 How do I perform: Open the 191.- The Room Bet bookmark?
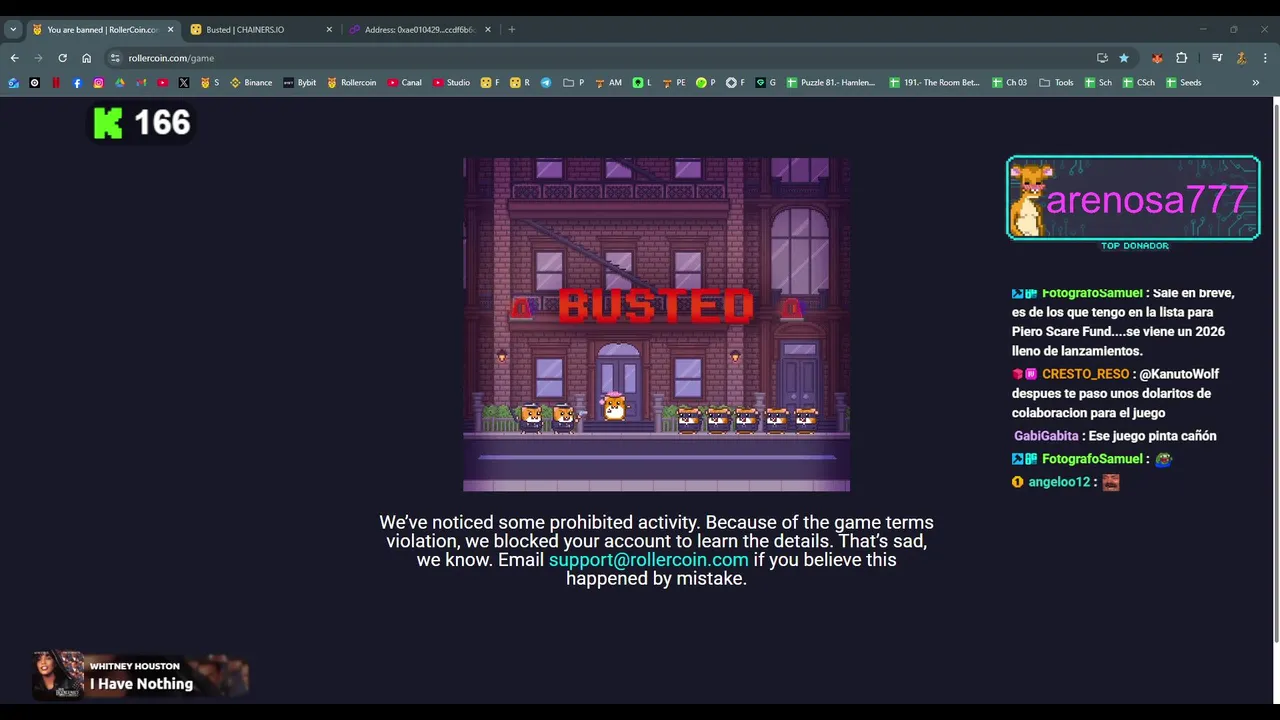click(934, 83)
